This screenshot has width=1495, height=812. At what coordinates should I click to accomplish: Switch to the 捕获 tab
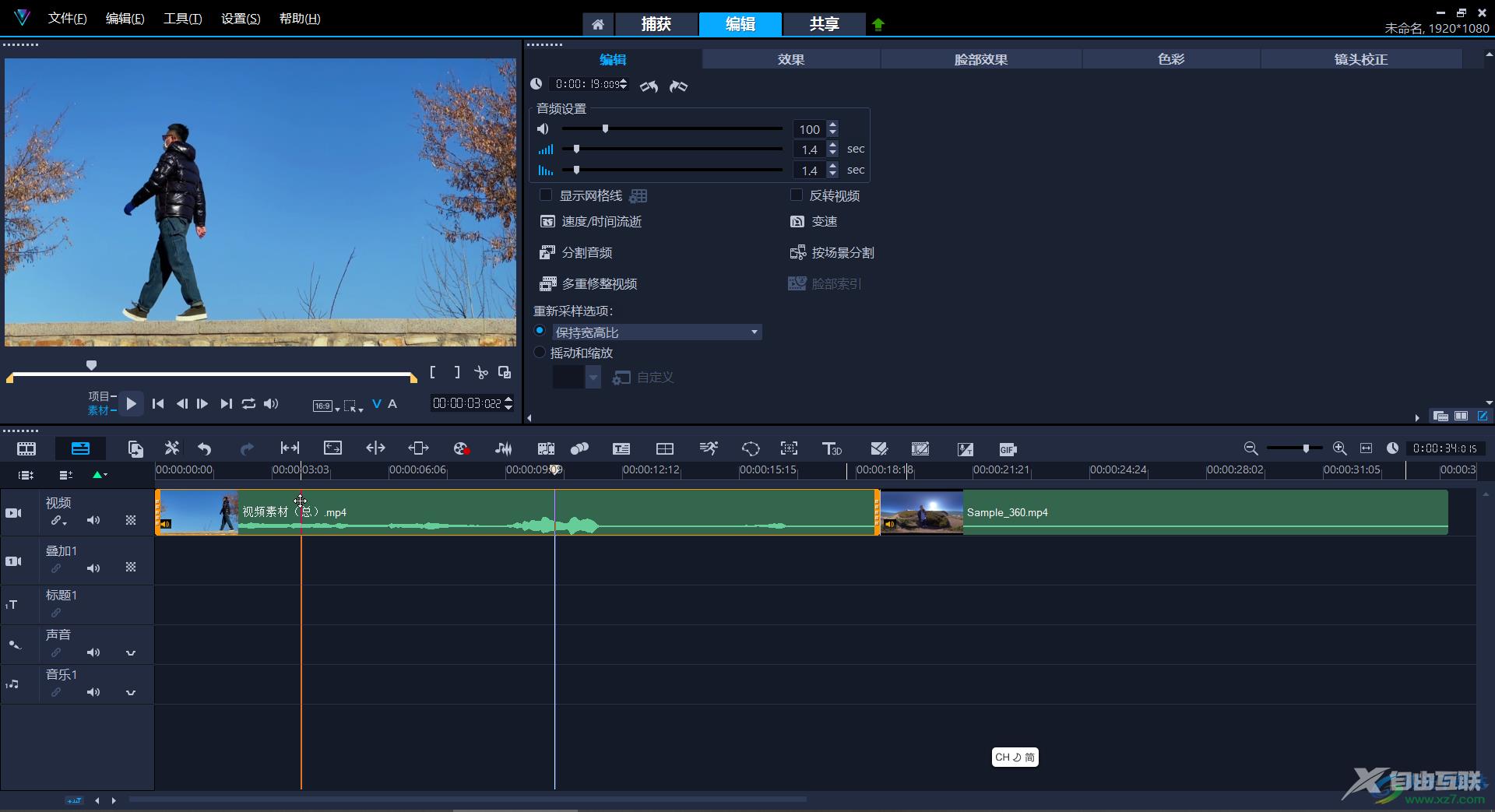[x=656, y=24]
